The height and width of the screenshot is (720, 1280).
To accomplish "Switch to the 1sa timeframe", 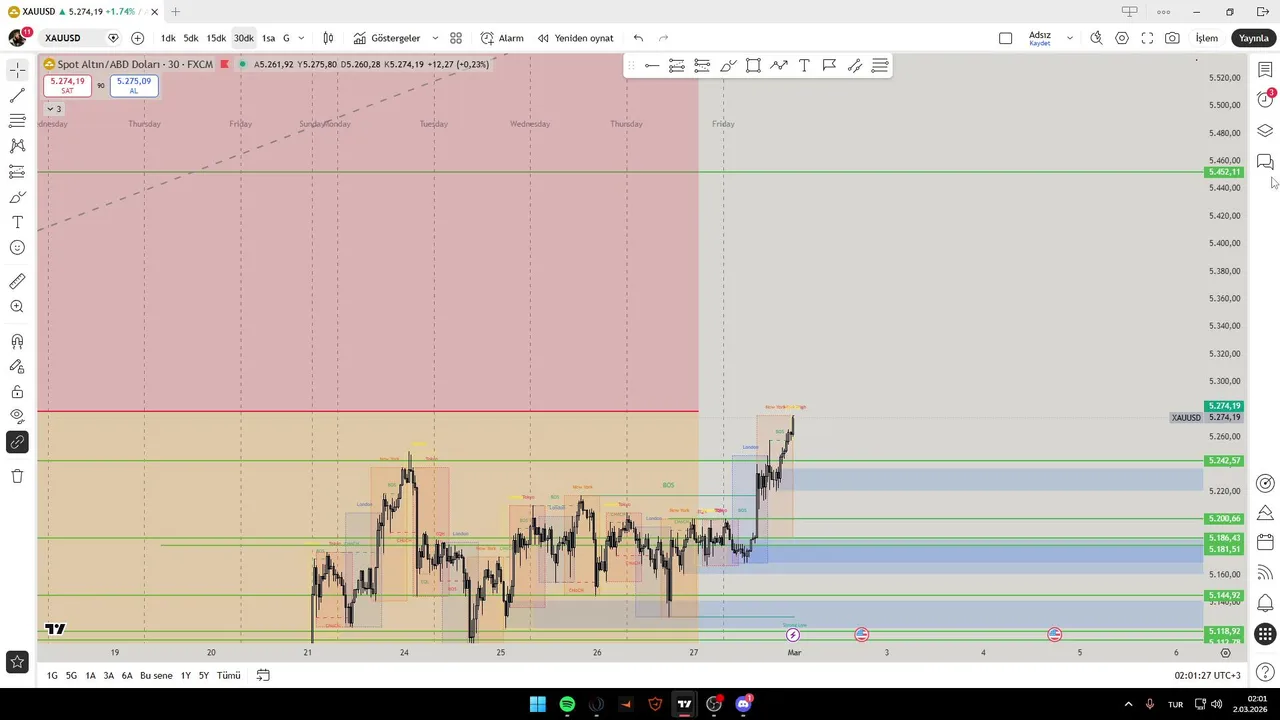I will [268, 38].
